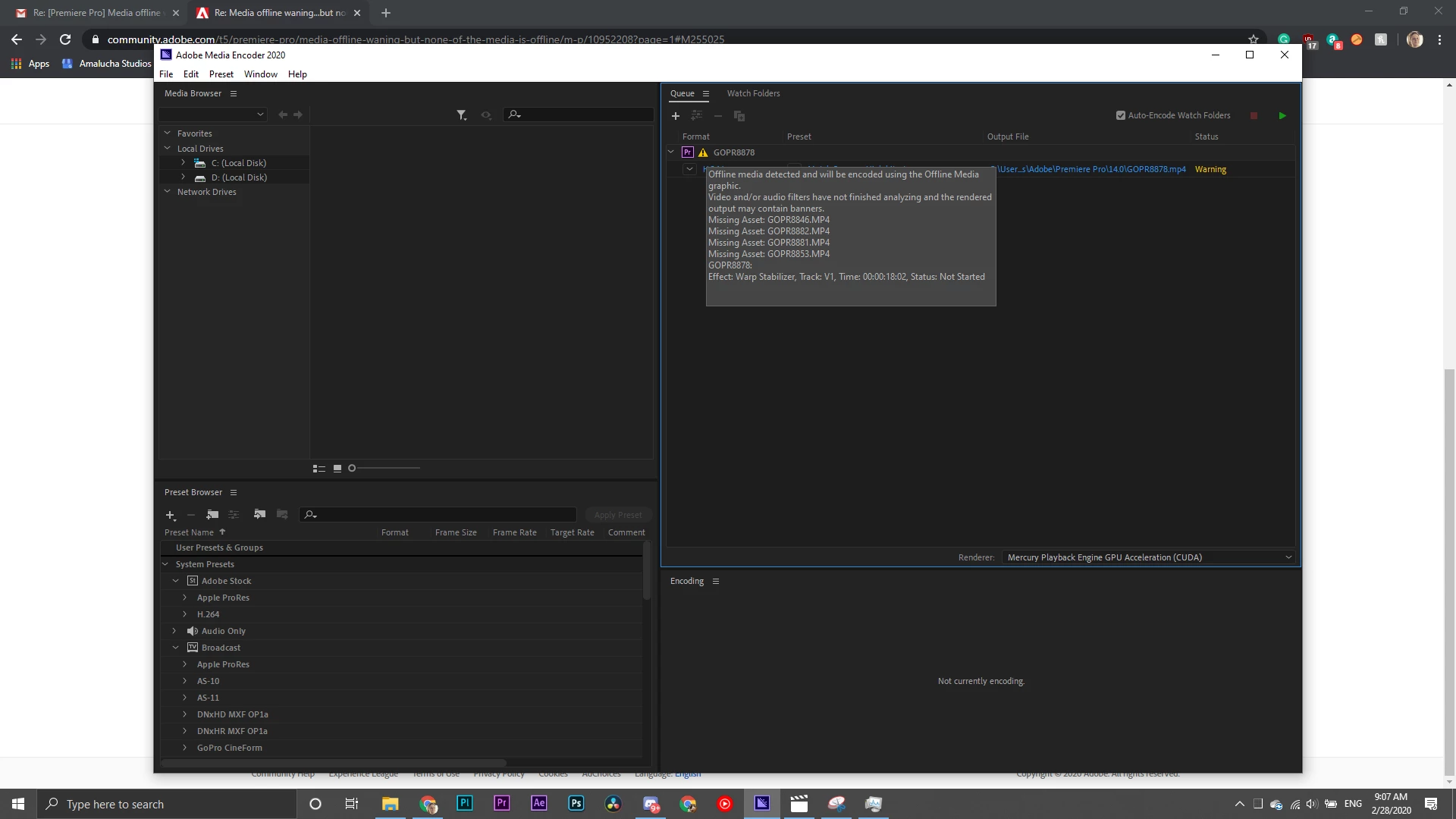Open Premiere Pro from the Windows taskbar

point(501,804)
